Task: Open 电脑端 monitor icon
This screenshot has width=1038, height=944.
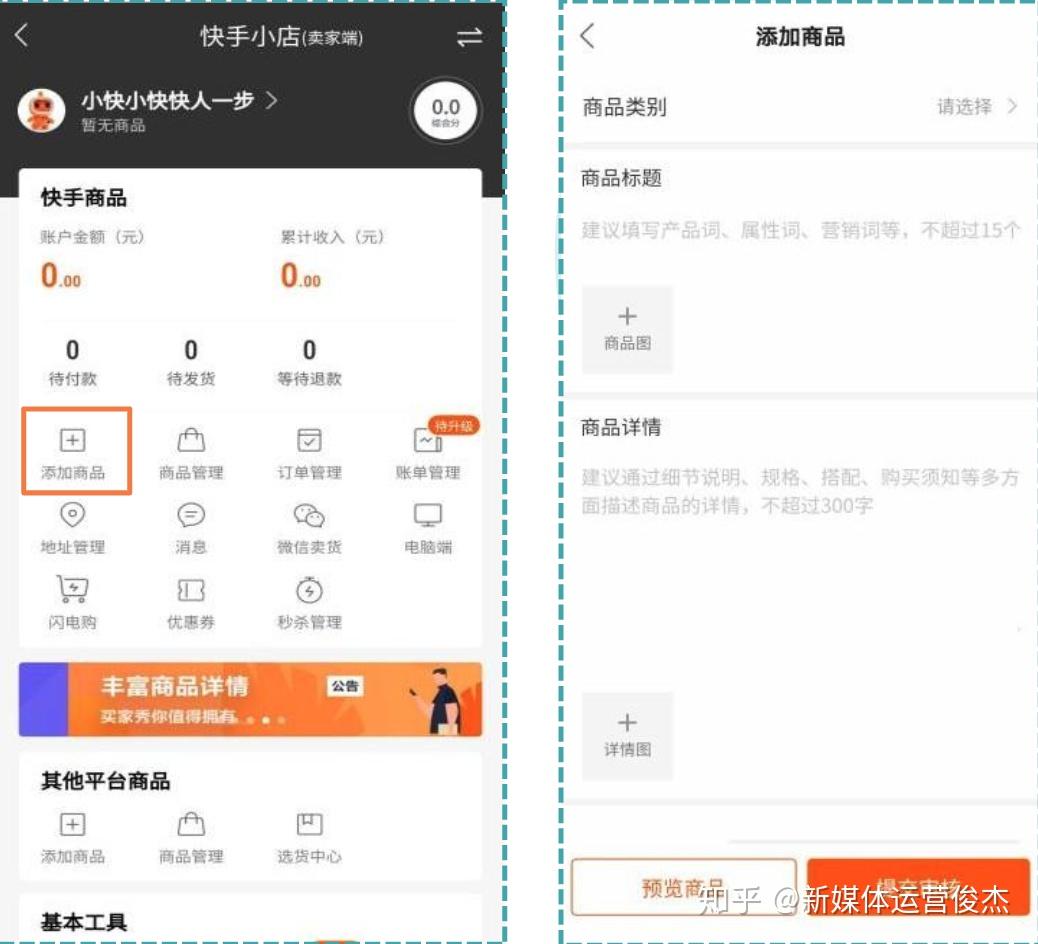Action: point(428,528)
